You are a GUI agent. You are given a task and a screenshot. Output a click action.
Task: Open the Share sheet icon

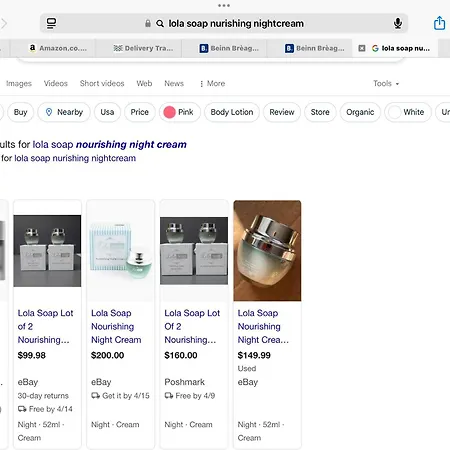point(439,23)
